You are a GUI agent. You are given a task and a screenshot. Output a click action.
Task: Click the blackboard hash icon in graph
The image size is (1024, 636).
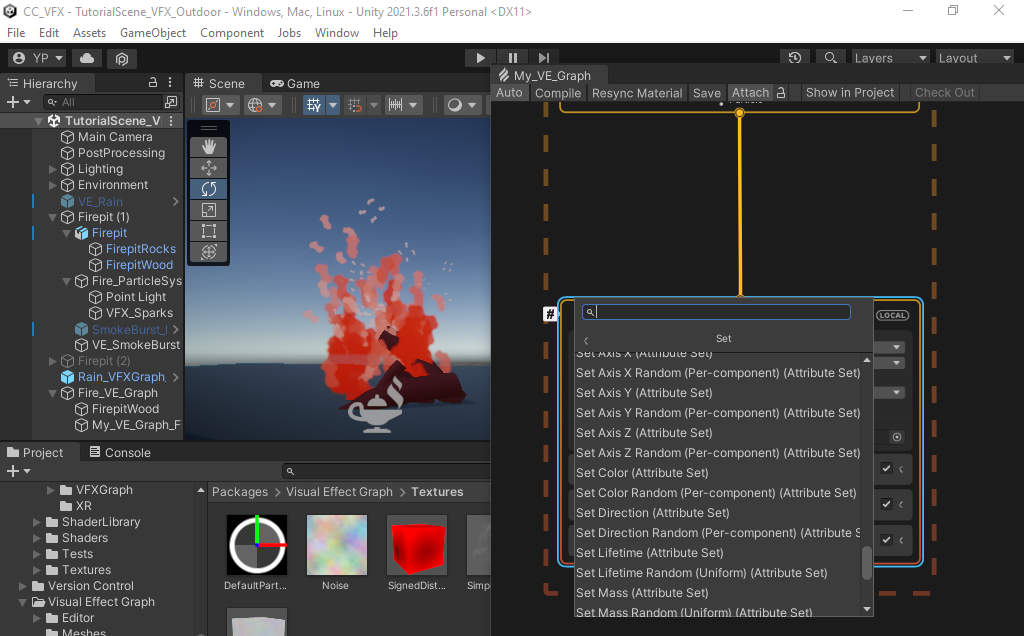click(x=550, y=315)
